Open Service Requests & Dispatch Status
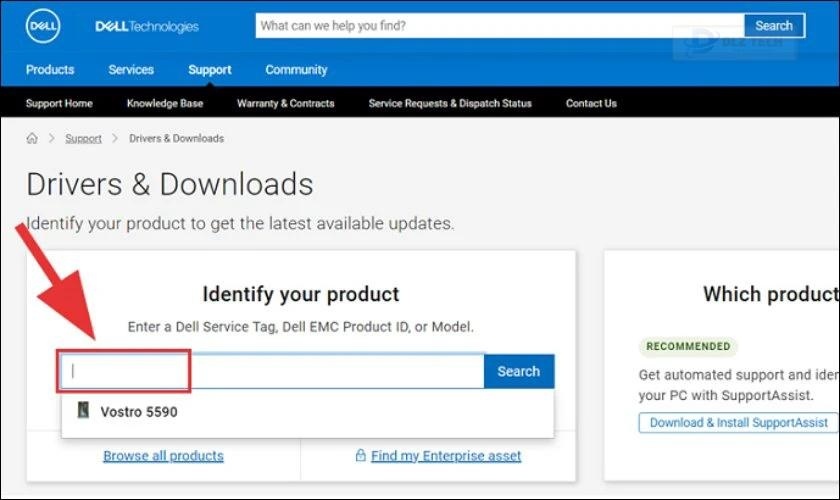This screenshot has width=840, height=500. click(x=450, y=103)
